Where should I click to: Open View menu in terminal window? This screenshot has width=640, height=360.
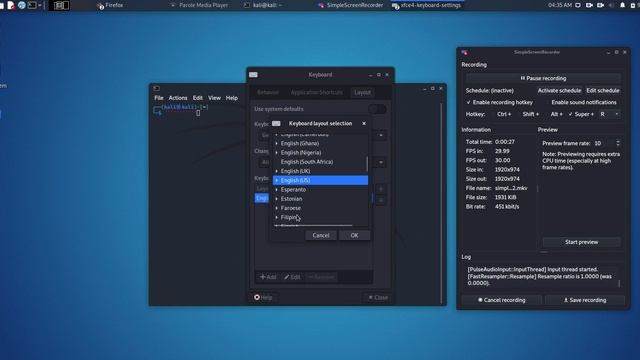(x=214, y=98)
